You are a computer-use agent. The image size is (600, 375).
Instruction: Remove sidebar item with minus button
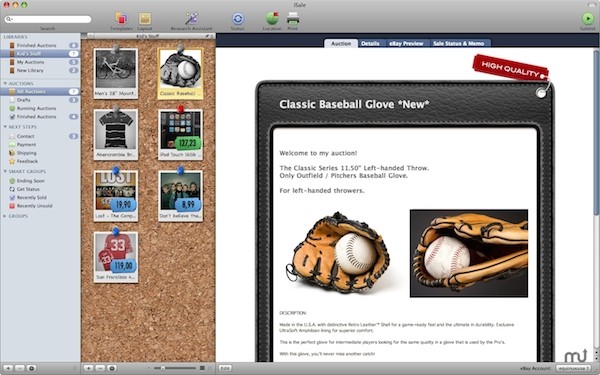point(20,368)
